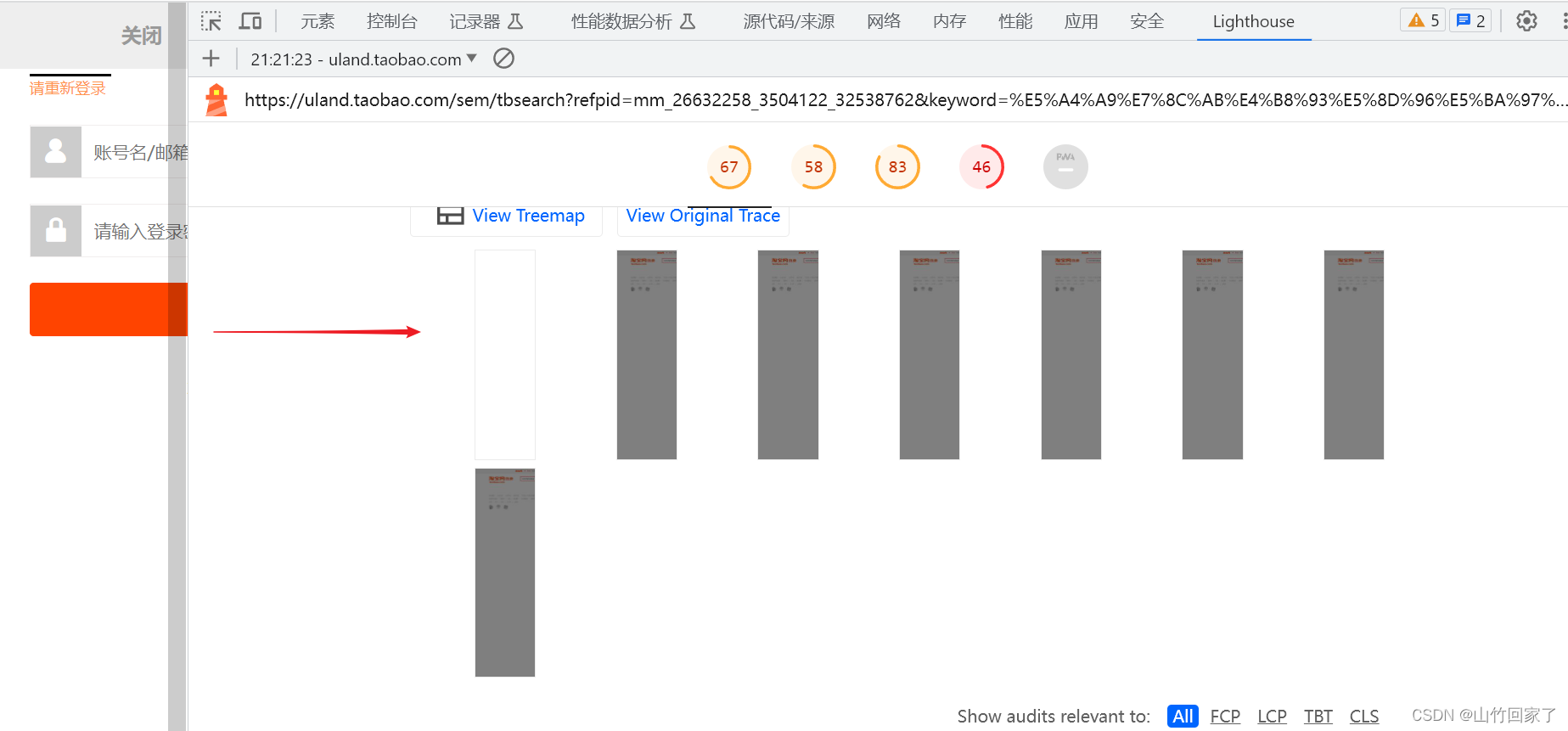Switch to the 控制台 tab
The width and height of the screenshot is (1568, 731).
[392, 21]
